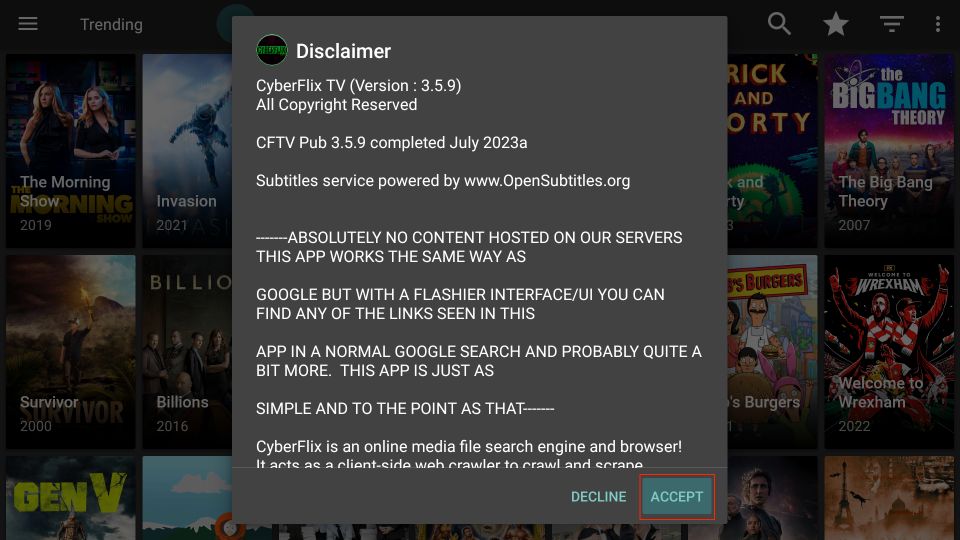Select The Morning Show poster
This screenshot has width=960, height=540.
pos(71,151)
